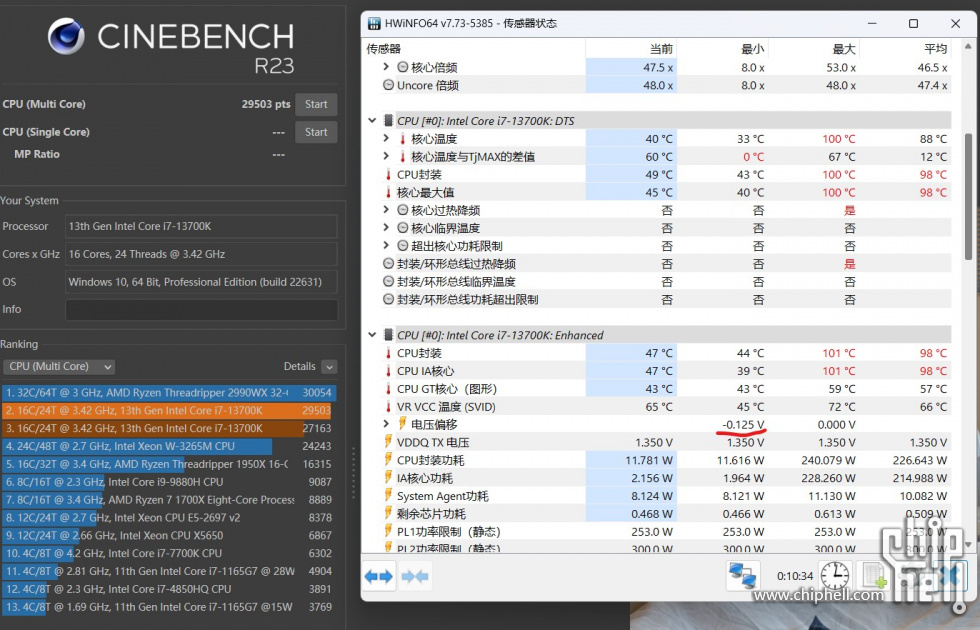Expand the 电压偏移 row
Image resolution: width=980 pixels, height=630 pixels.
point(386,424)
